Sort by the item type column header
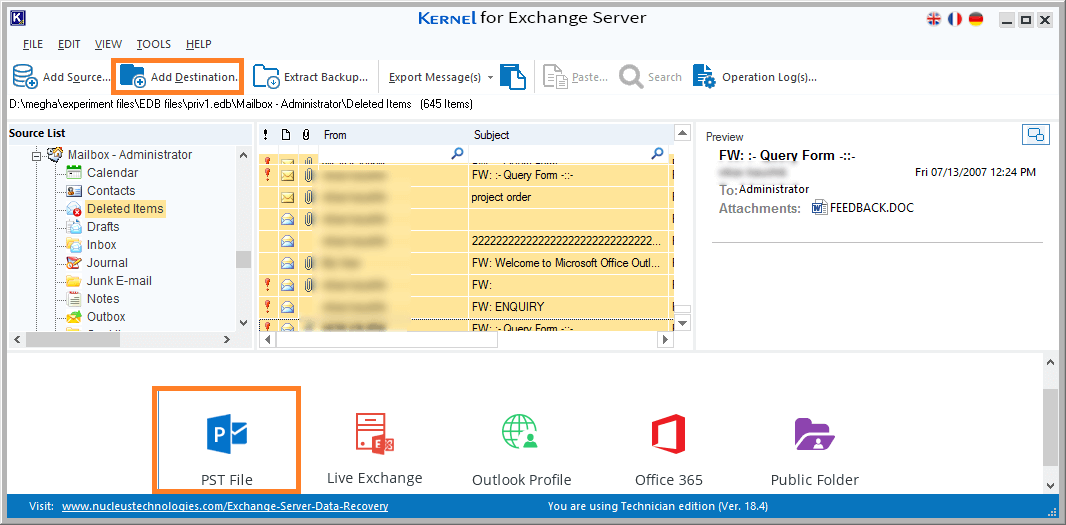The image size is (1066, 525). tap(286, 135)
